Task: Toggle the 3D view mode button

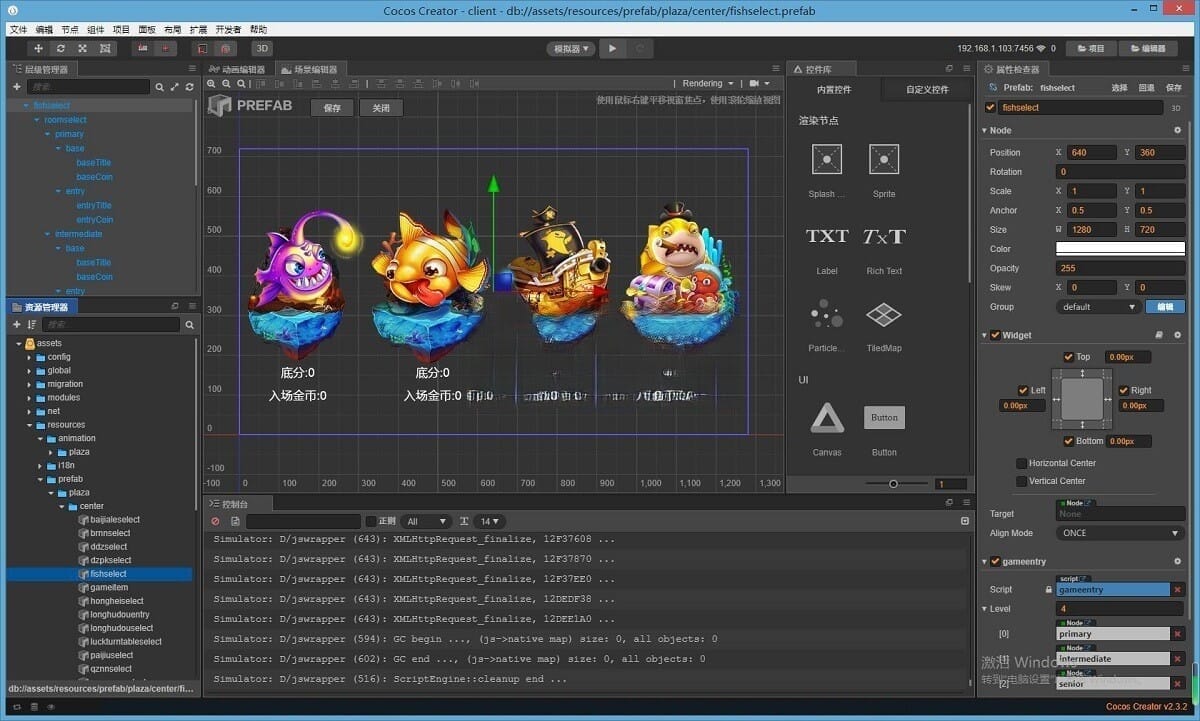Action: [261, 48]
